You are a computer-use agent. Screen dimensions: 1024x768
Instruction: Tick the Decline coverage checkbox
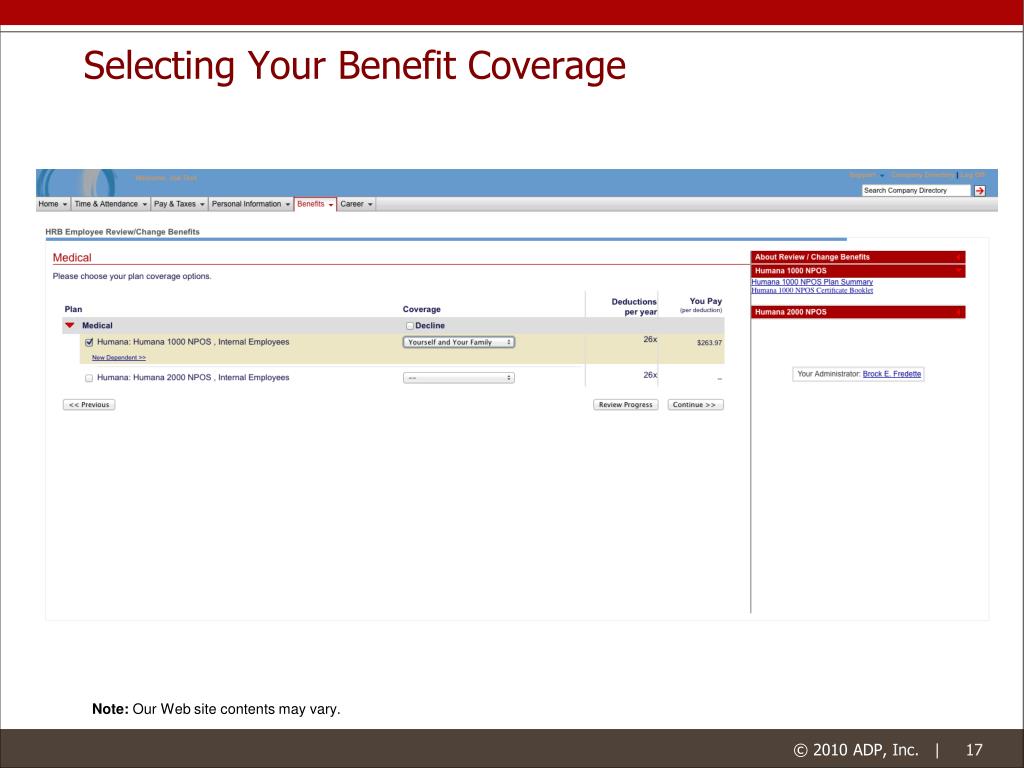click(409, 326)
